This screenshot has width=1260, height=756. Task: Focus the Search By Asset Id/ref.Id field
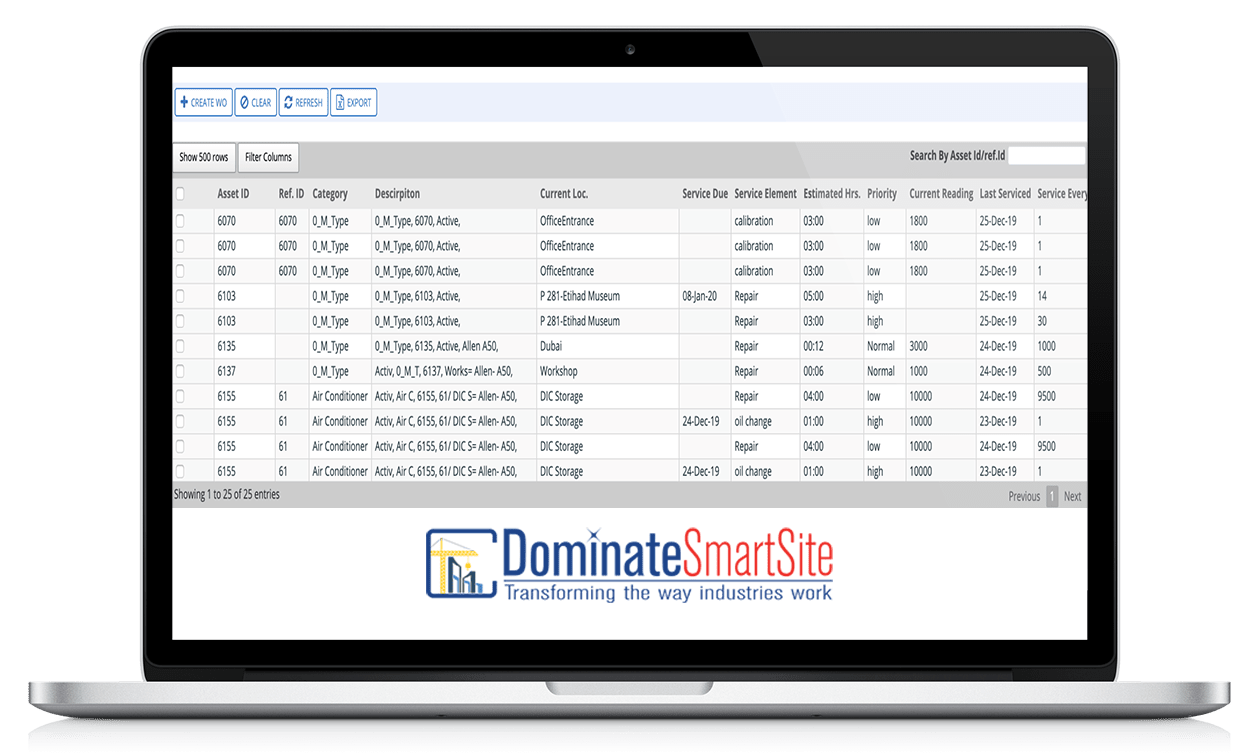point(1046,156)
